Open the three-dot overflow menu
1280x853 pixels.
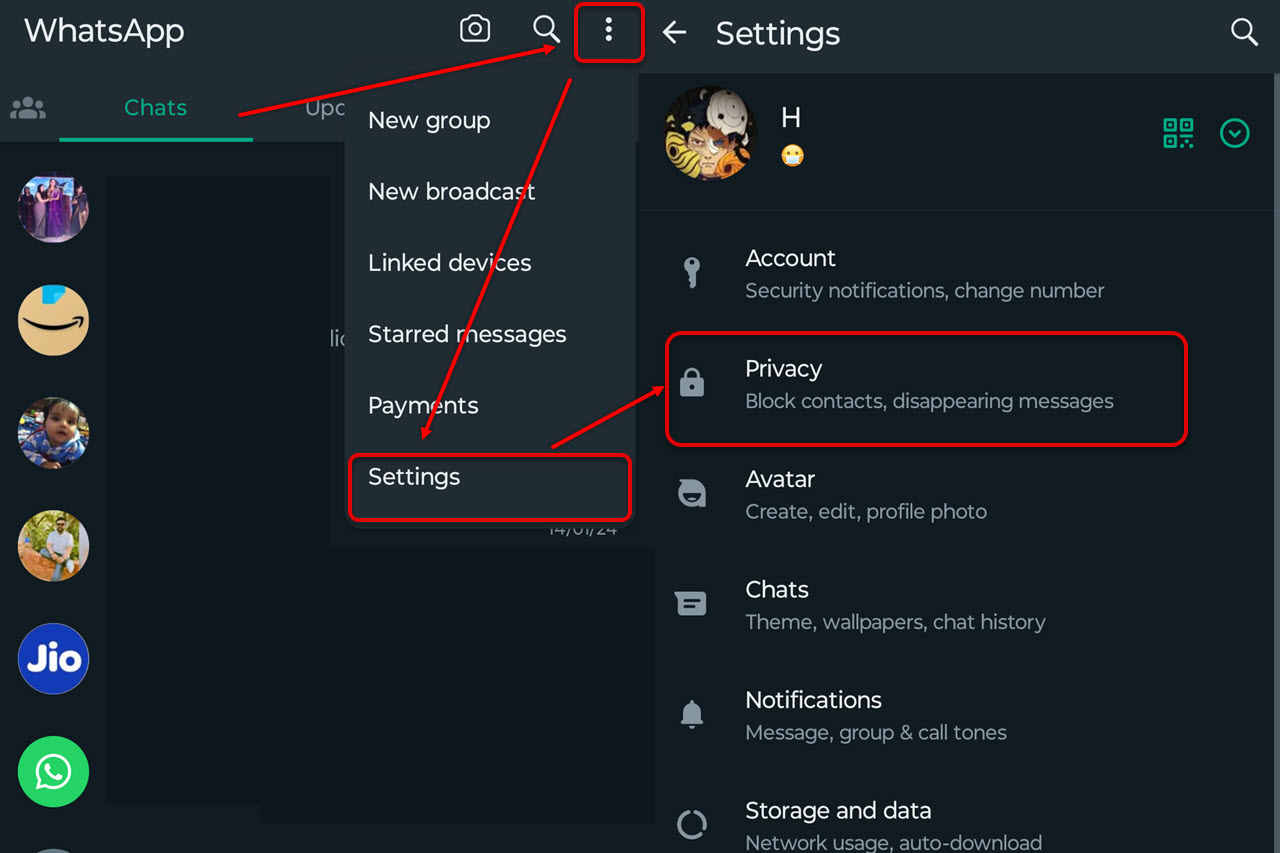coord(608,31)
